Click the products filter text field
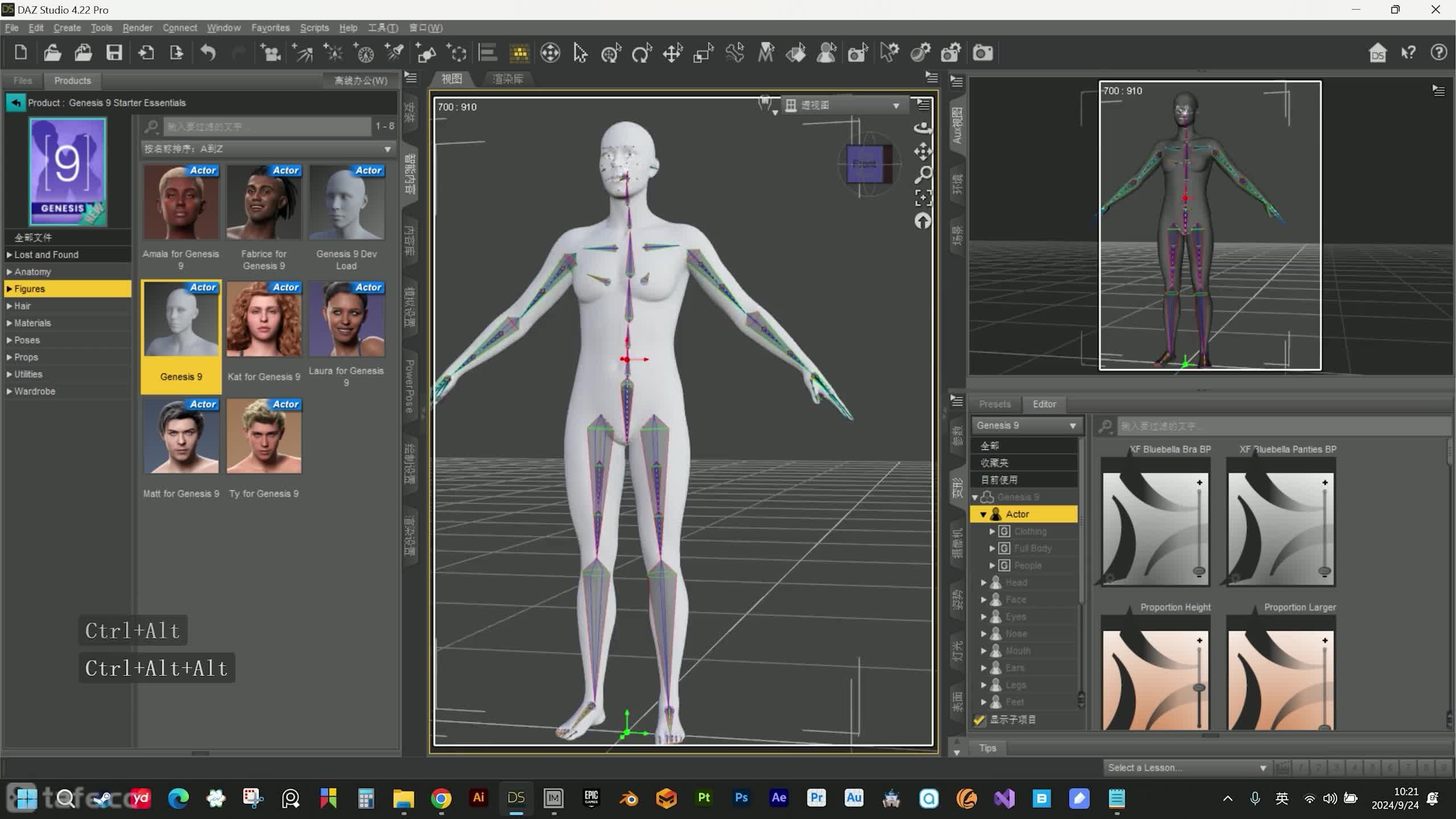Viewport: 1456px width, 819px height. point(267,126)
